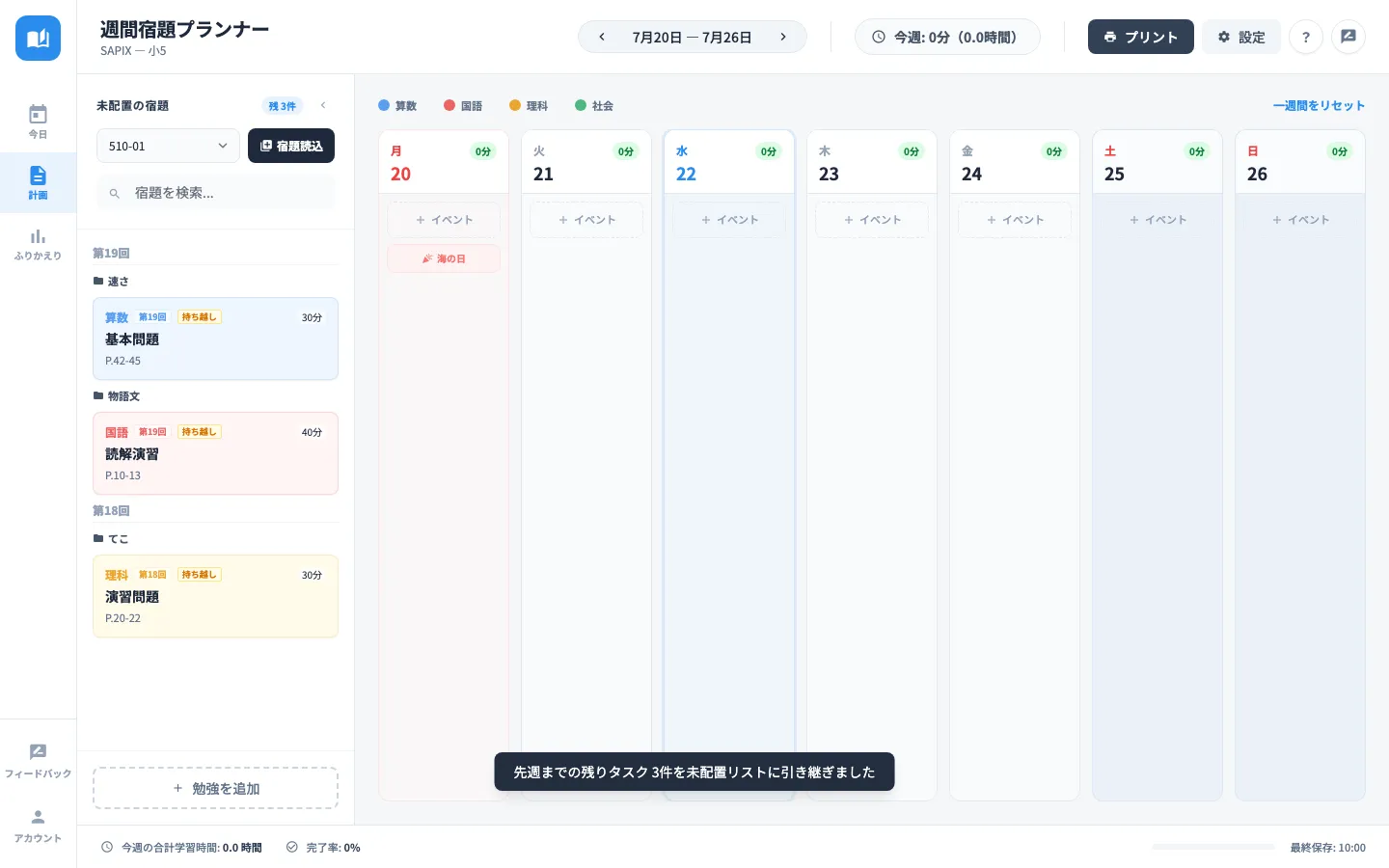
Task: Toggle the 算数 subject filter
Action: pyautogui.click(x=397, y=105)
